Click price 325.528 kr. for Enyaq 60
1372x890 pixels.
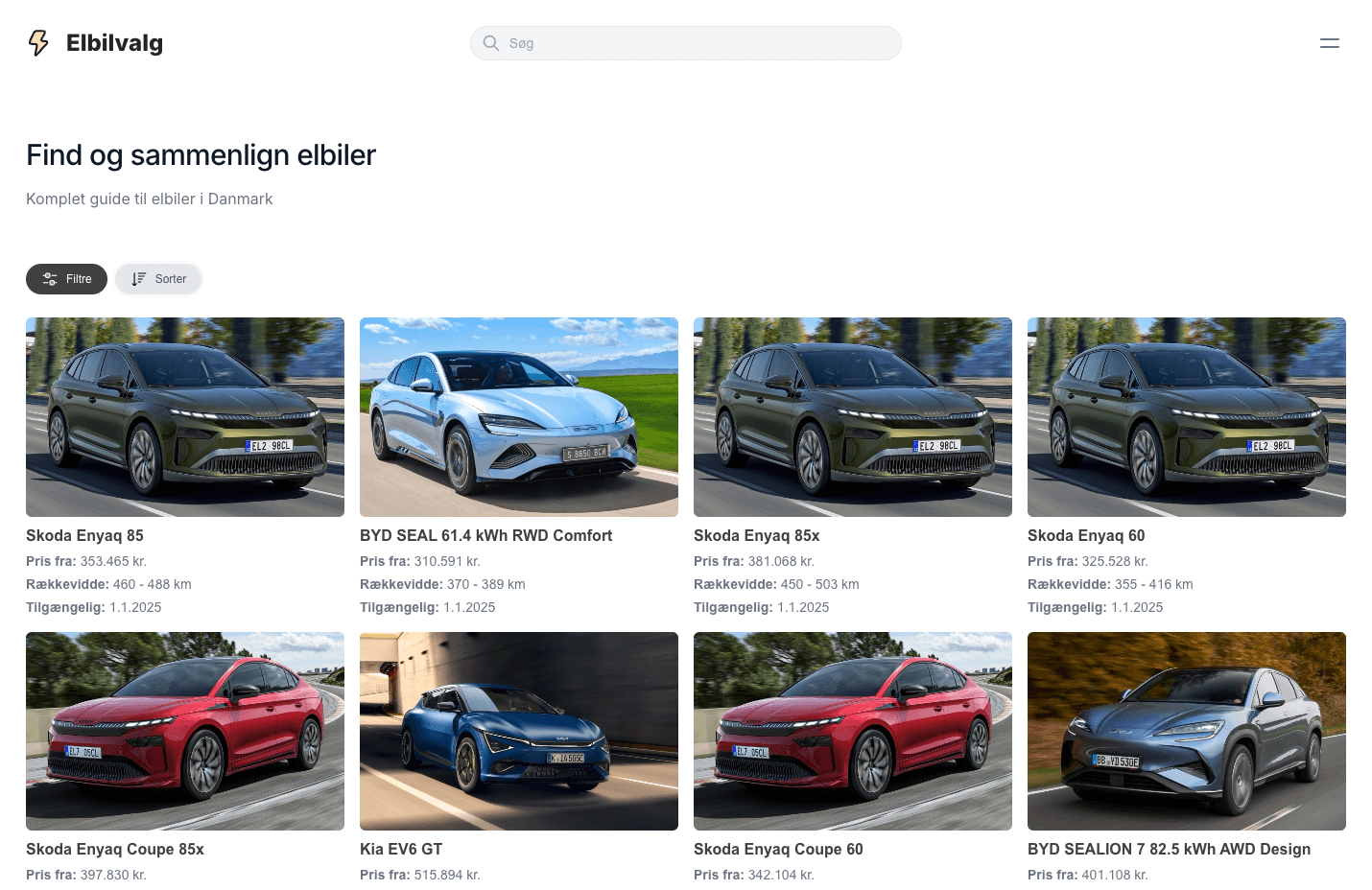[1115, 561]
